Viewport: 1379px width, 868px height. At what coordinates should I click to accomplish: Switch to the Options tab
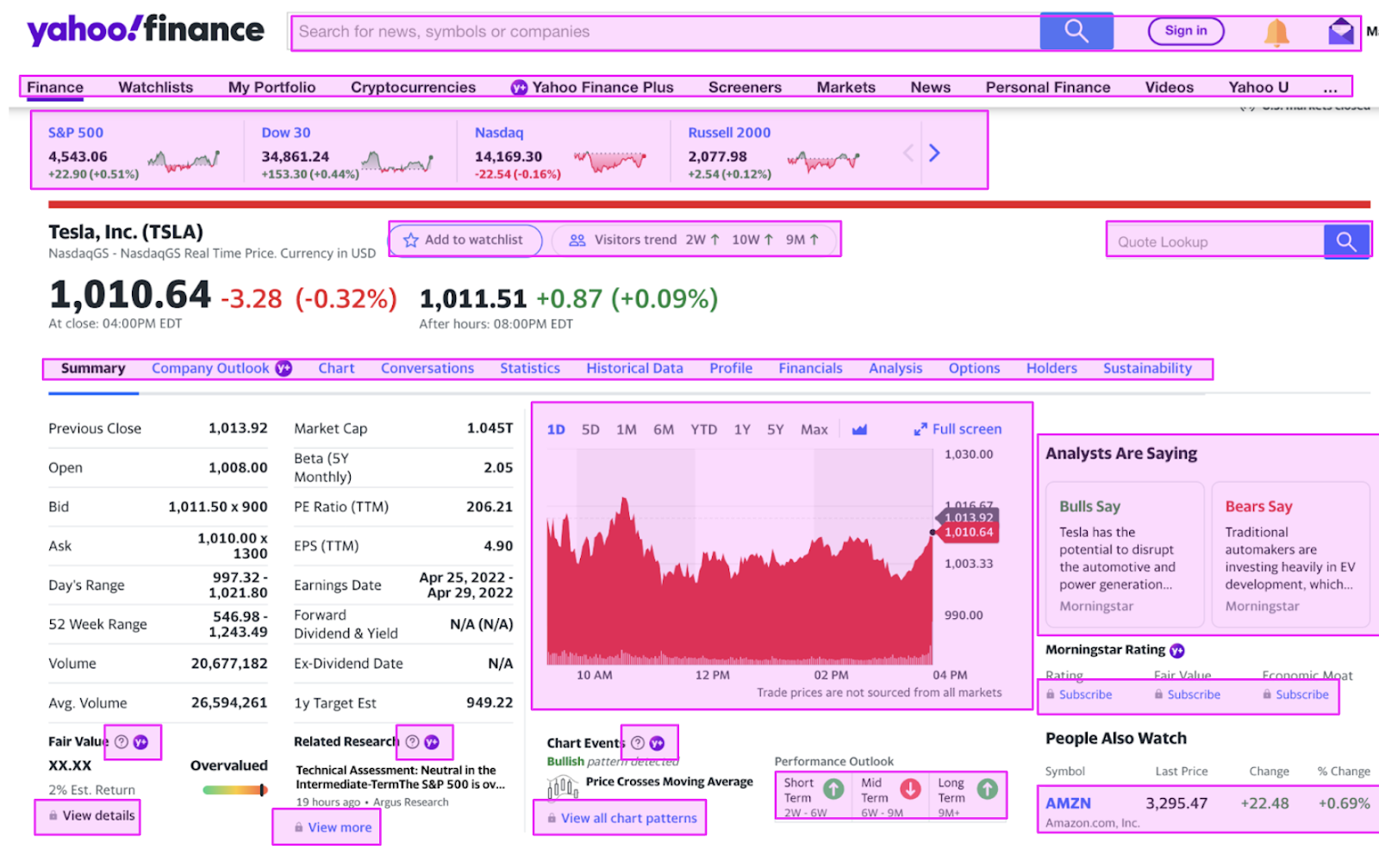point(974,368)
